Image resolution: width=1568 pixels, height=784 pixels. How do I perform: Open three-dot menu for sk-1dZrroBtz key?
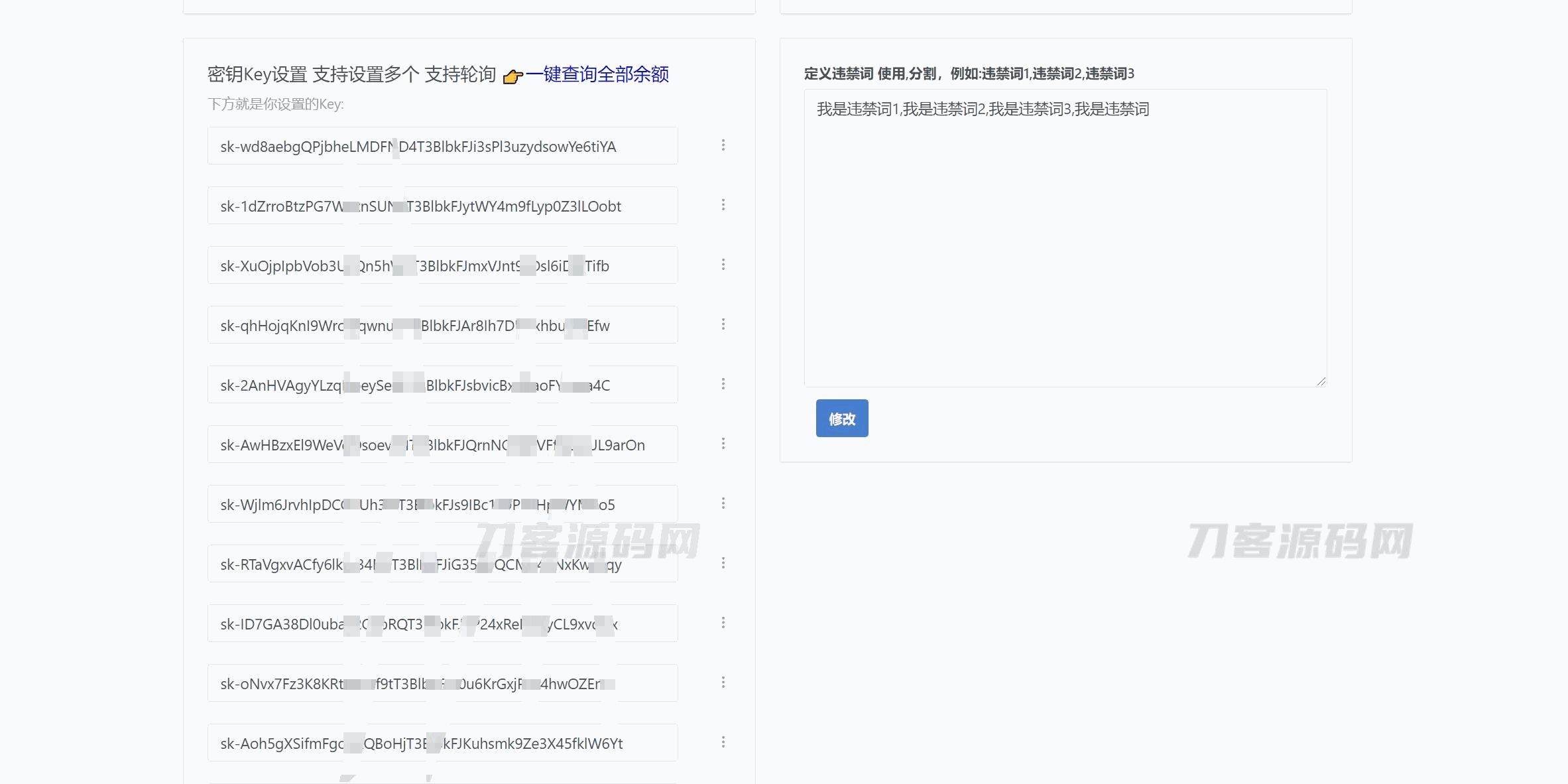click(x=723, y=205)
